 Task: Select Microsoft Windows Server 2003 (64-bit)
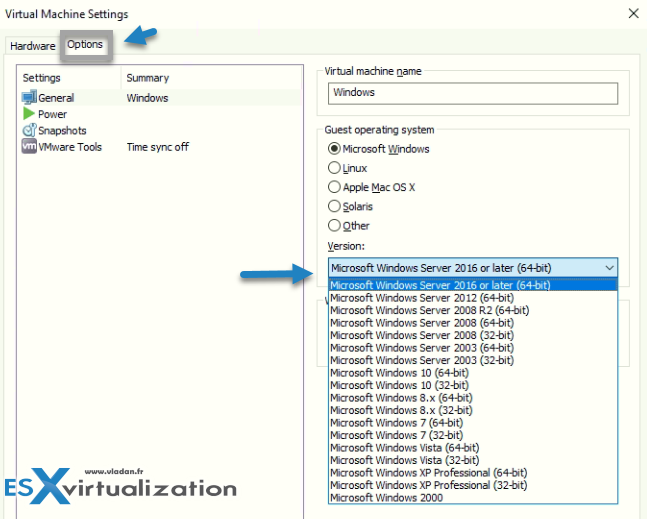473,348
